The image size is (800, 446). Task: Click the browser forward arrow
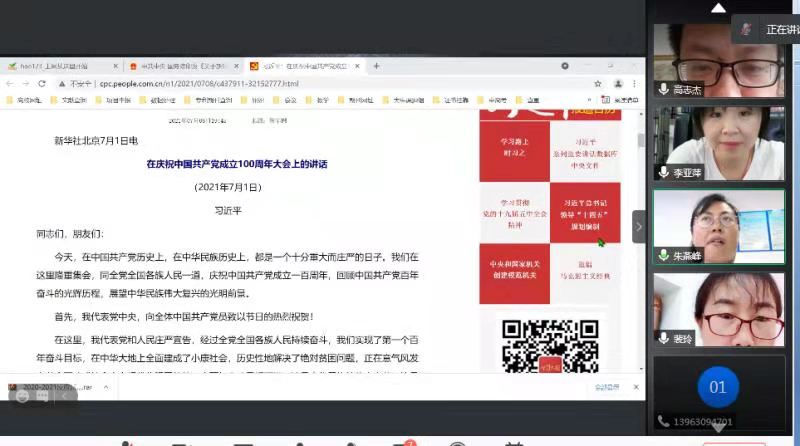[26, 84]
